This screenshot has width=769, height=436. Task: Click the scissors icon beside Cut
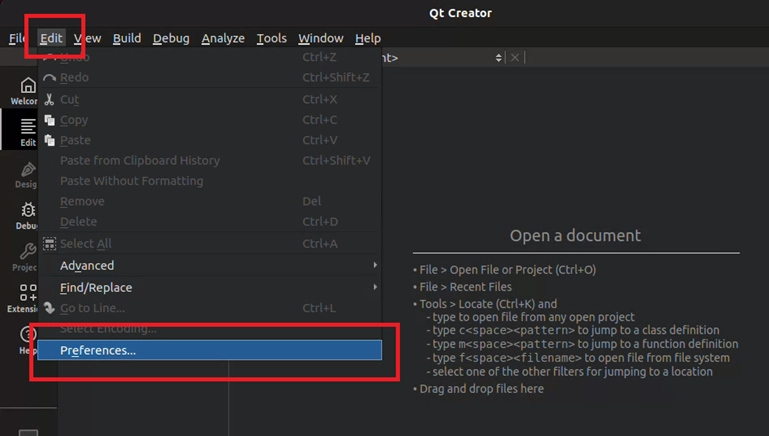click(x=49, y=100)
